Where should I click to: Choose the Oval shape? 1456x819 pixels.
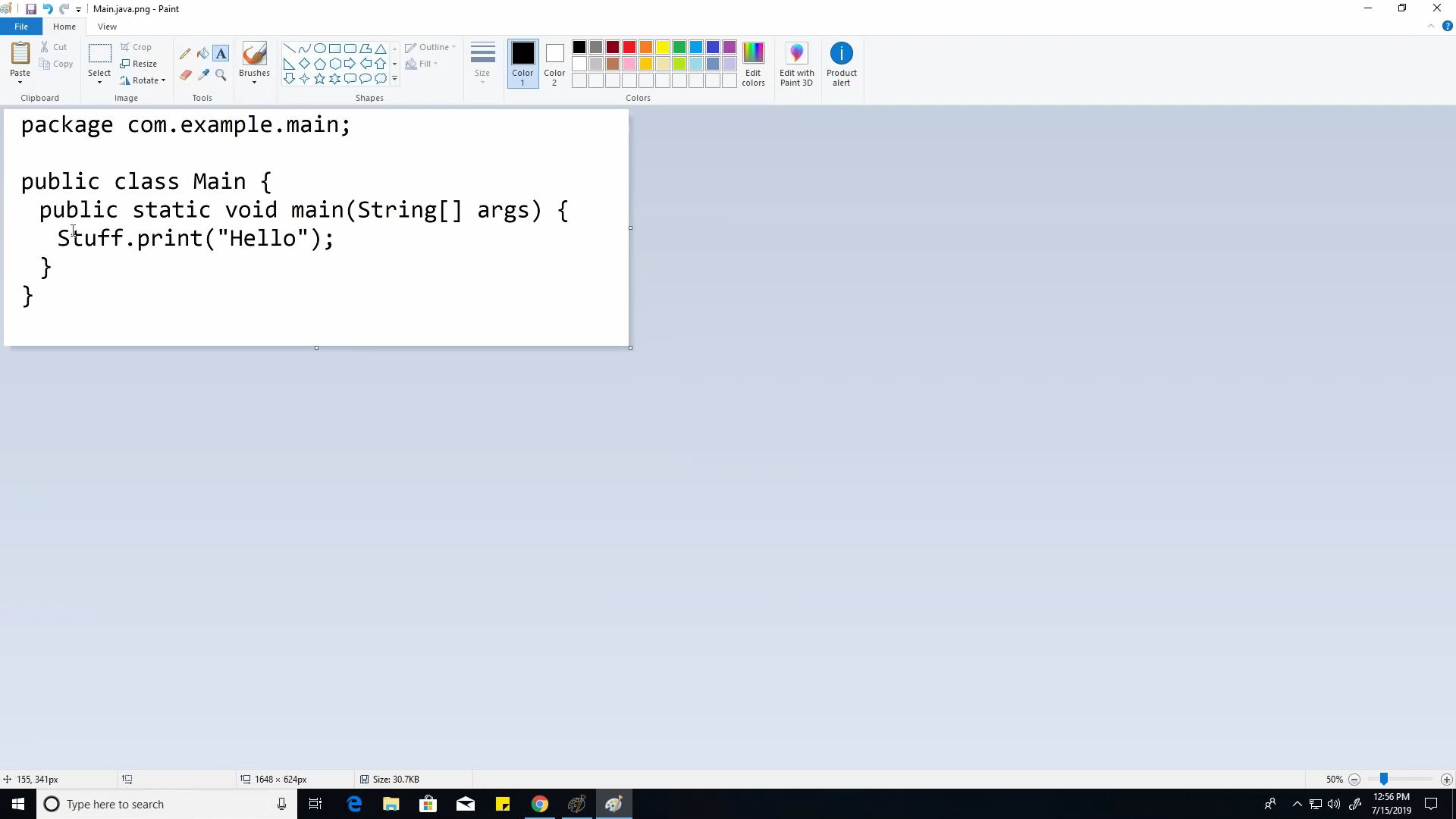pyautogui.click(x=319, y=47)
